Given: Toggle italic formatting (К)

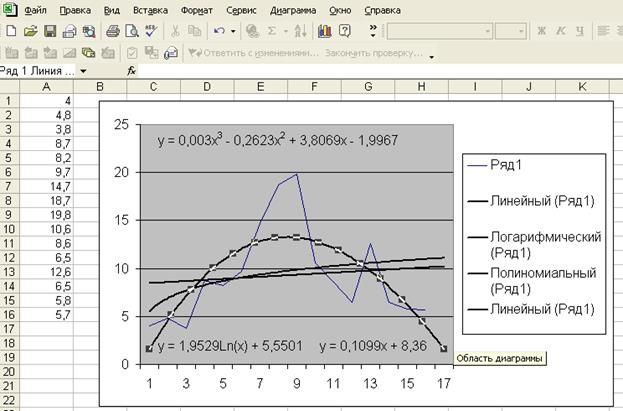Looking at the screenshot, I should click(560, 31).
